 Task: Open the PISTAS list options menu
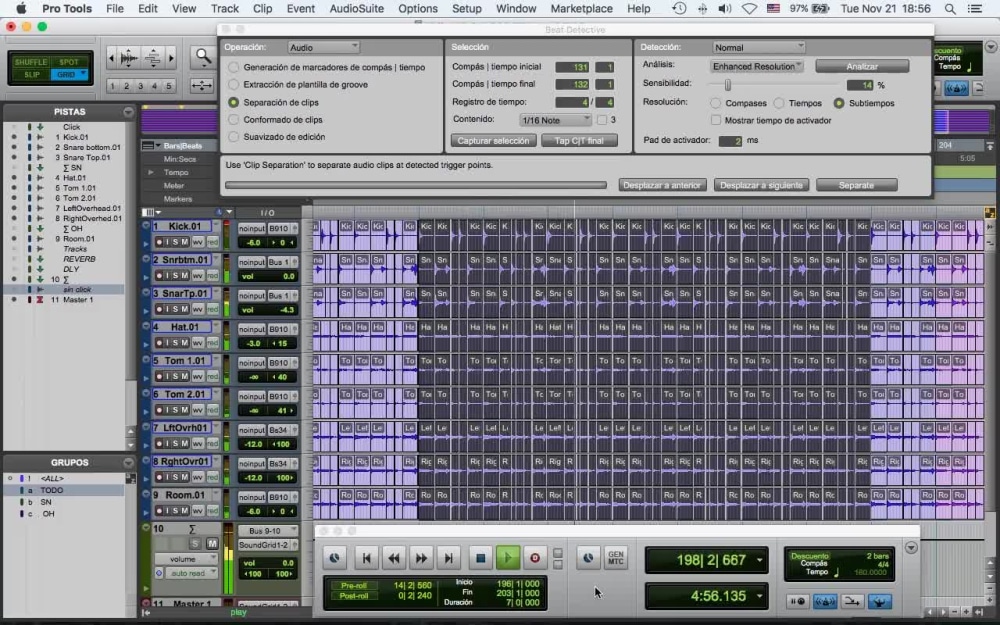point(128,112)
